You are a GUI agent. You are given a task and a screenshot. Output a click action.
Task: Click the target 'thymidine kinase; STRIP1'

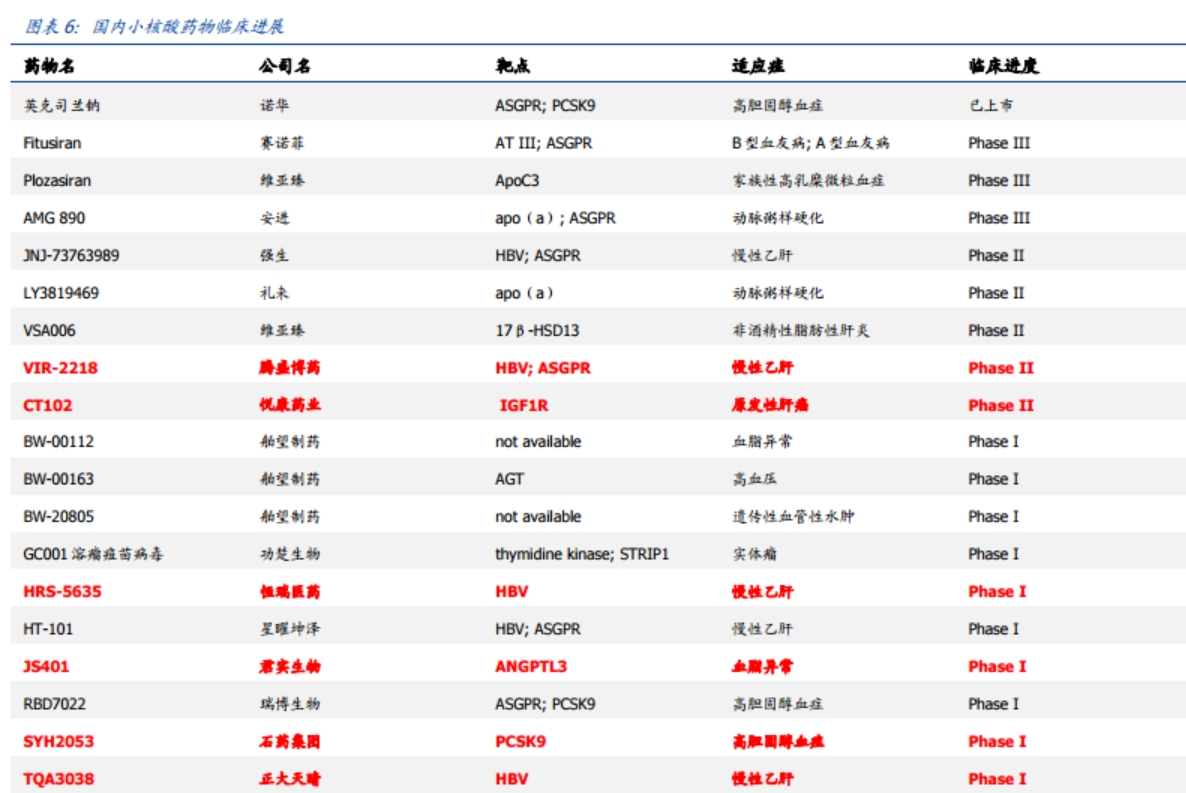point(582,555)
